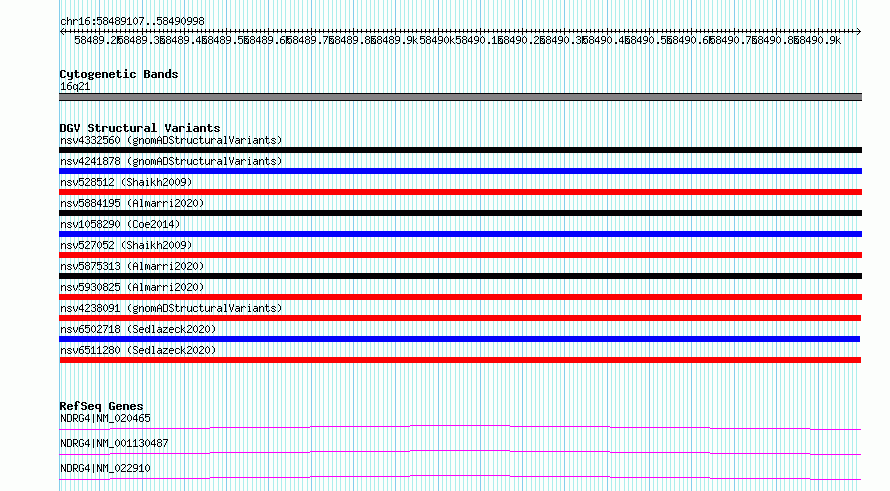Click the black bar of nsv5875313
This screenshot has width=890, height=491.
click(x=460, y=276)
